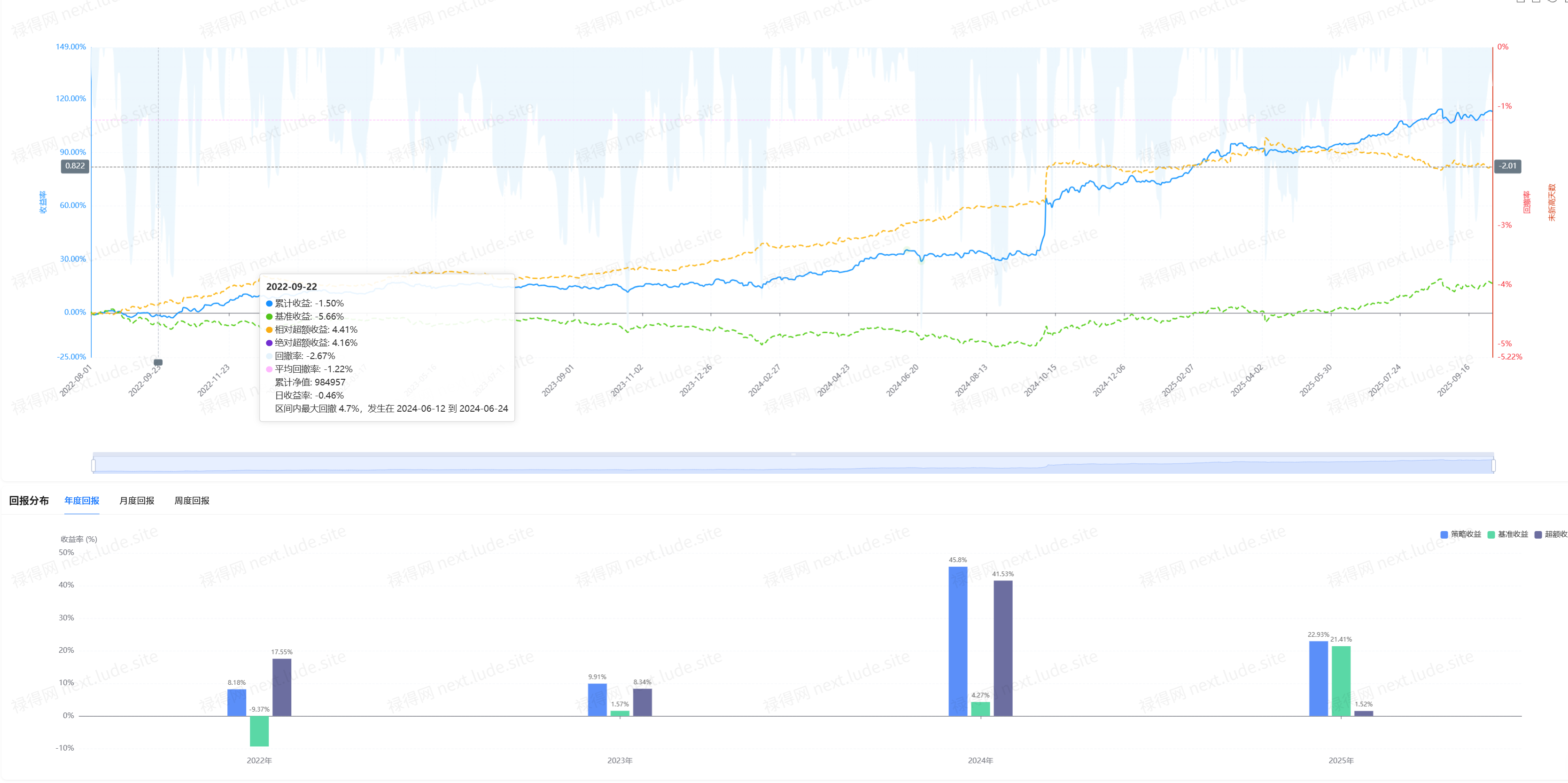This screenshot has height=783, width=1568.
Task: Click the 17.55% excess bar for 2022年
Action: click(x=282, y=687)
